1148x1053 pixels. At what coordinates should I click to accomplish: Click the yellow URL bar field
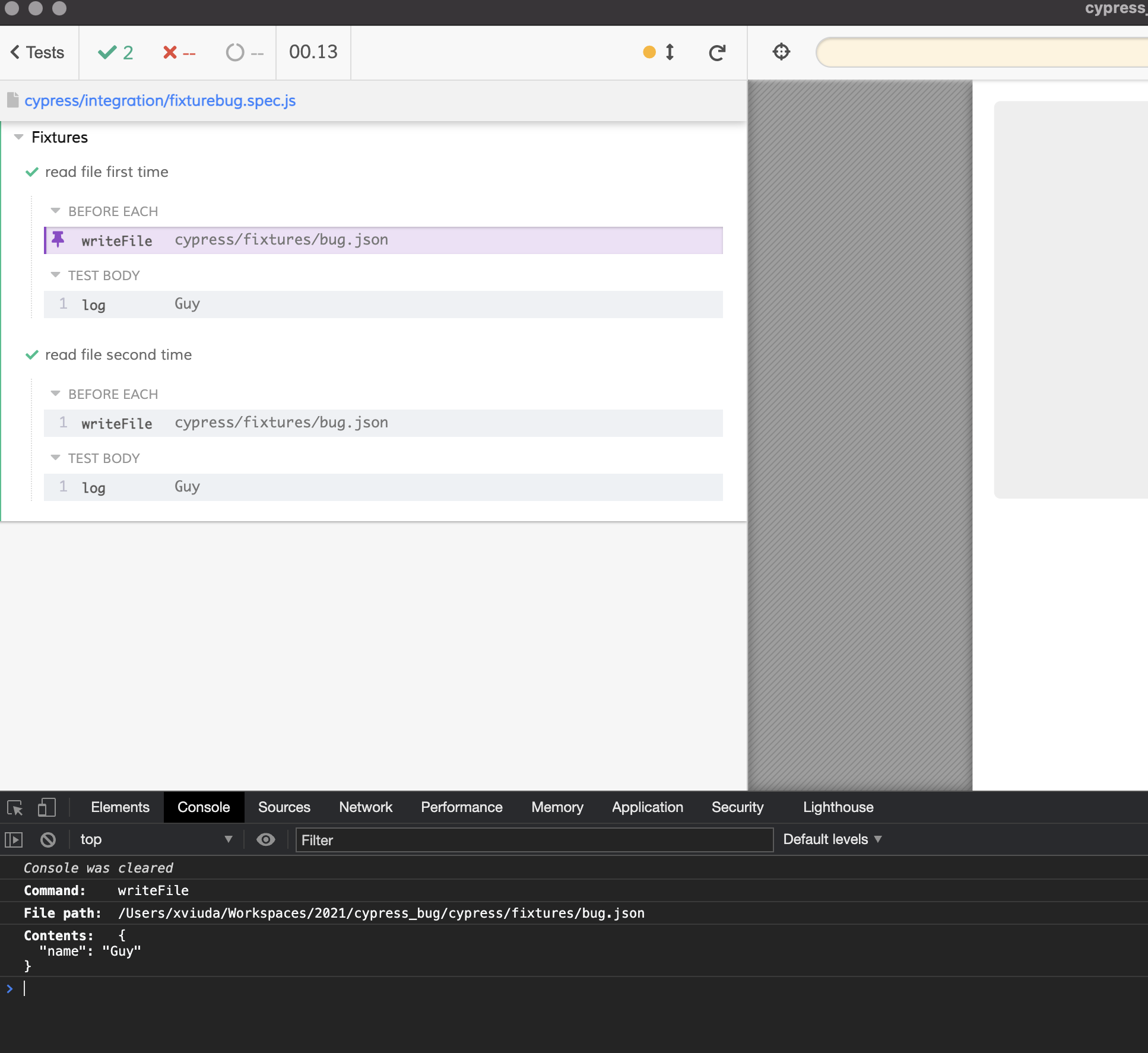(x=982, y=52)
